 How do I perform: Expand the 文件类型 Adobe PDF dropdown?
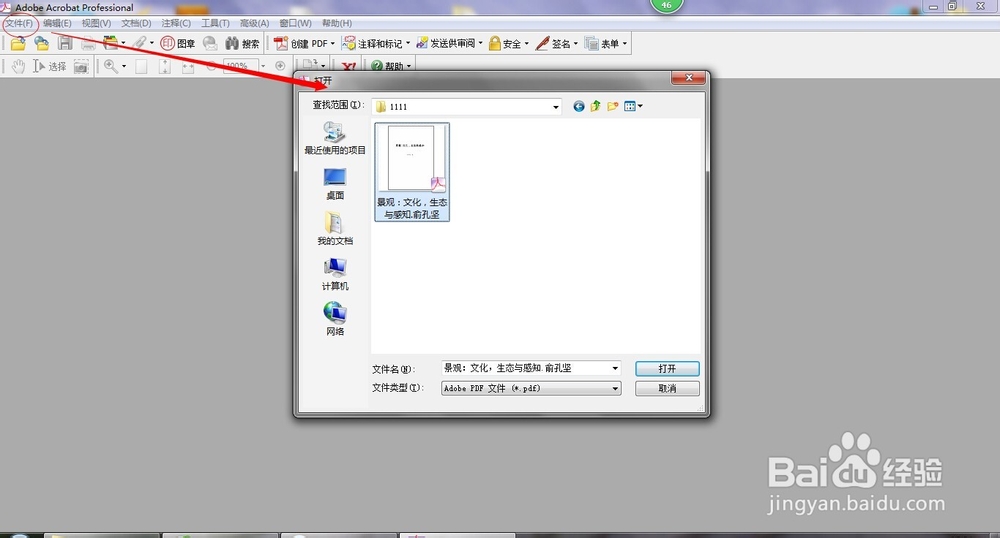(x=615, y=388)
